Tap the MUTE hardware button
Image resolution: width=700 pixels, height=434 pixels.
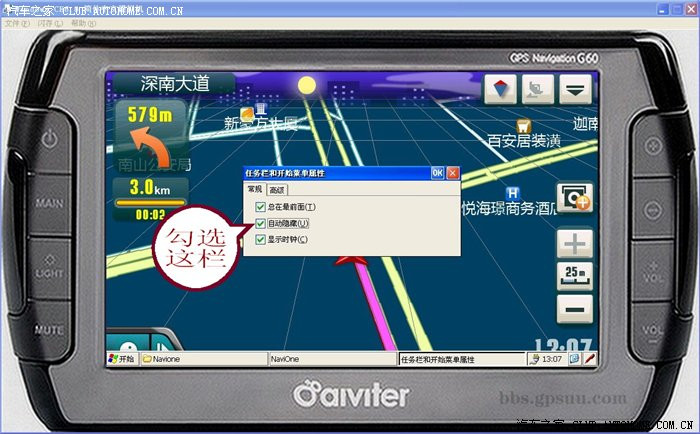click(x=49, y=330)
